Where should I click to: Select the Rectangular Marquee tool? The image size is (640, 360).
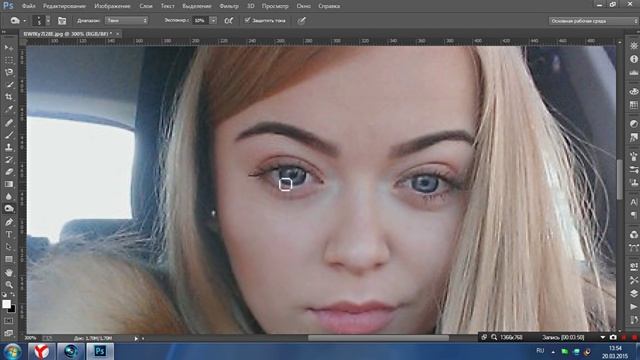click(x=9, y=60)
